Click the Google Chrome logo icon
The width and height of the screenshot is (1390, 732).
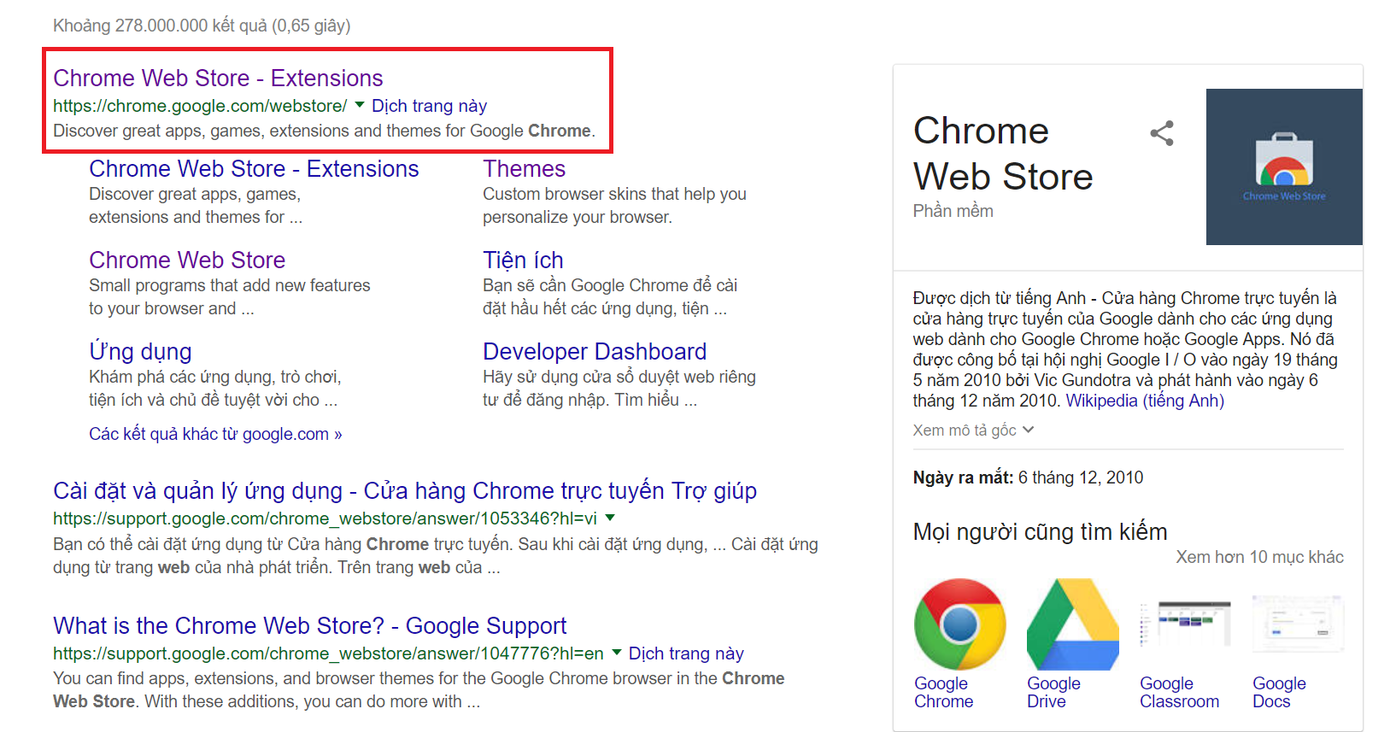click(960, 624)
